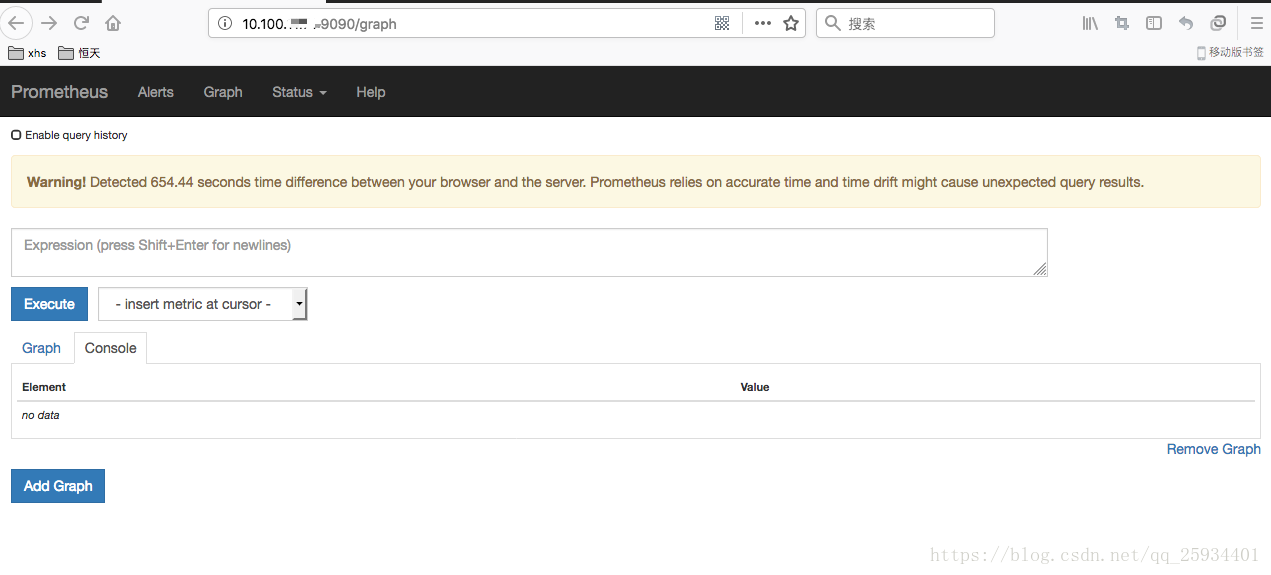This screenshot has width=1271, height=575.
Task: Click the Warning! time difference message
Action: pos(635,182)
